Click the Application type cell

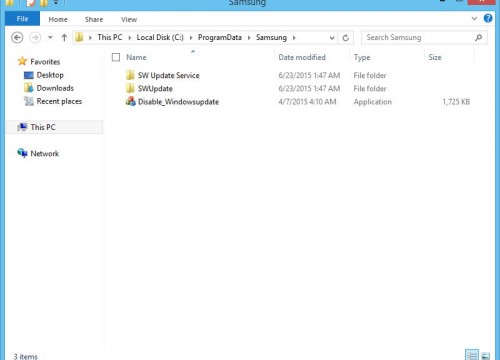point(373,102)
